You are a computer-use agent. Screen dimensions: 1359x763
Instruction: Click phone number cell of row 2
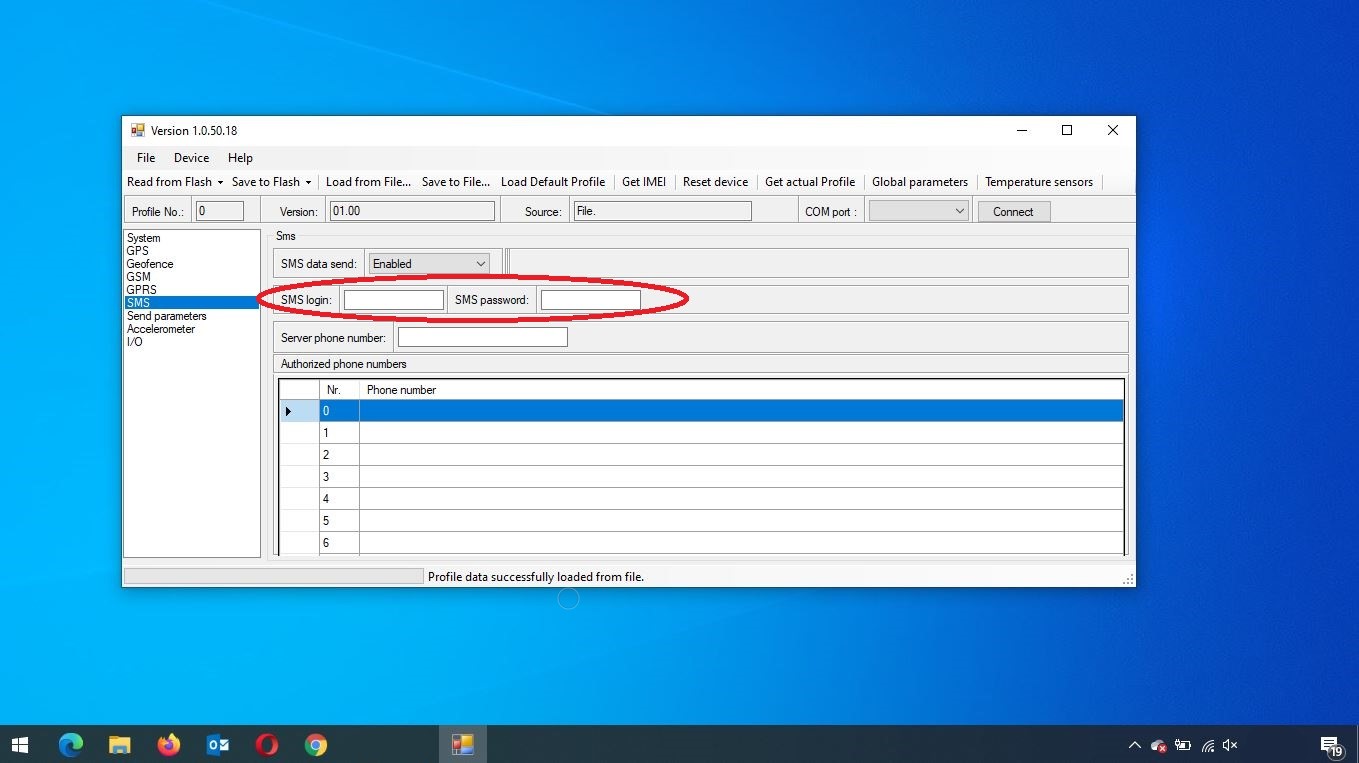(x=741, y=455)
